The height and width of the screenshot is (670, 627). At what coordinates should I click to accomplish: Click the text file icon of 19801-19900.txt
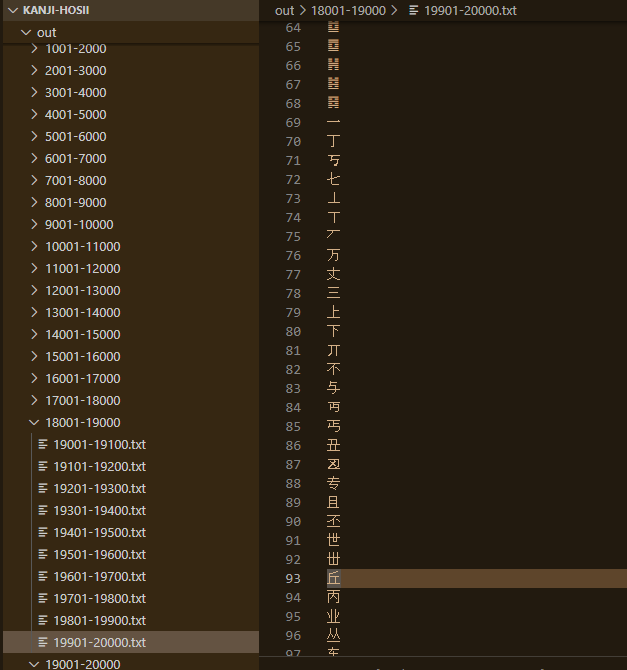[x=43, y=620]
